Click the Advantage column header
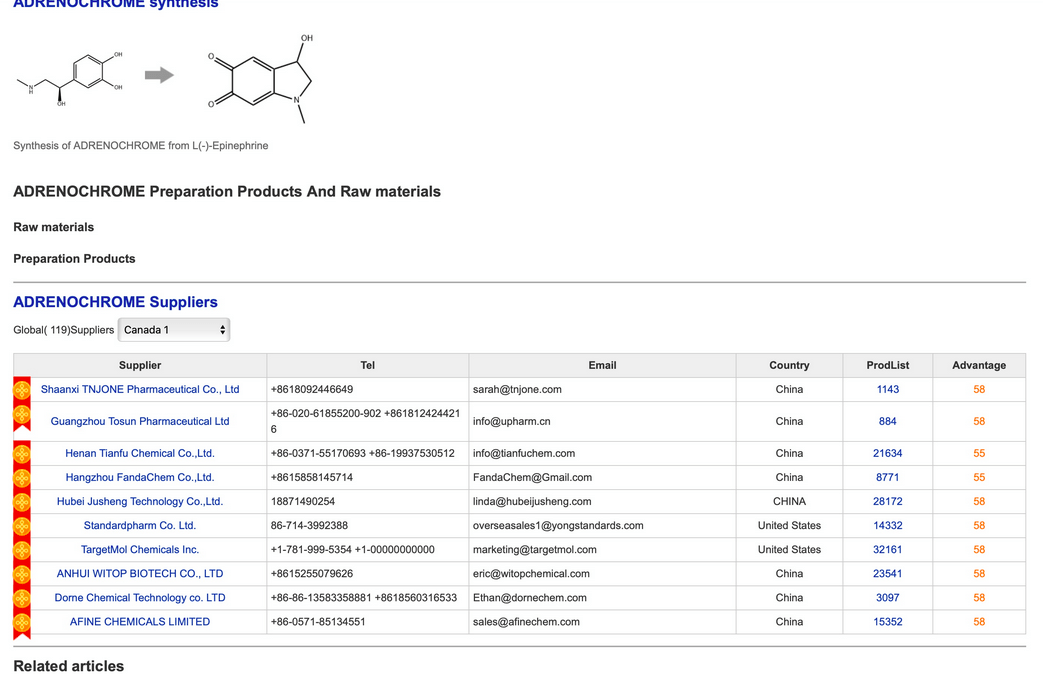The height and width of the screenshot is (674, 1043). pos(978,365)
